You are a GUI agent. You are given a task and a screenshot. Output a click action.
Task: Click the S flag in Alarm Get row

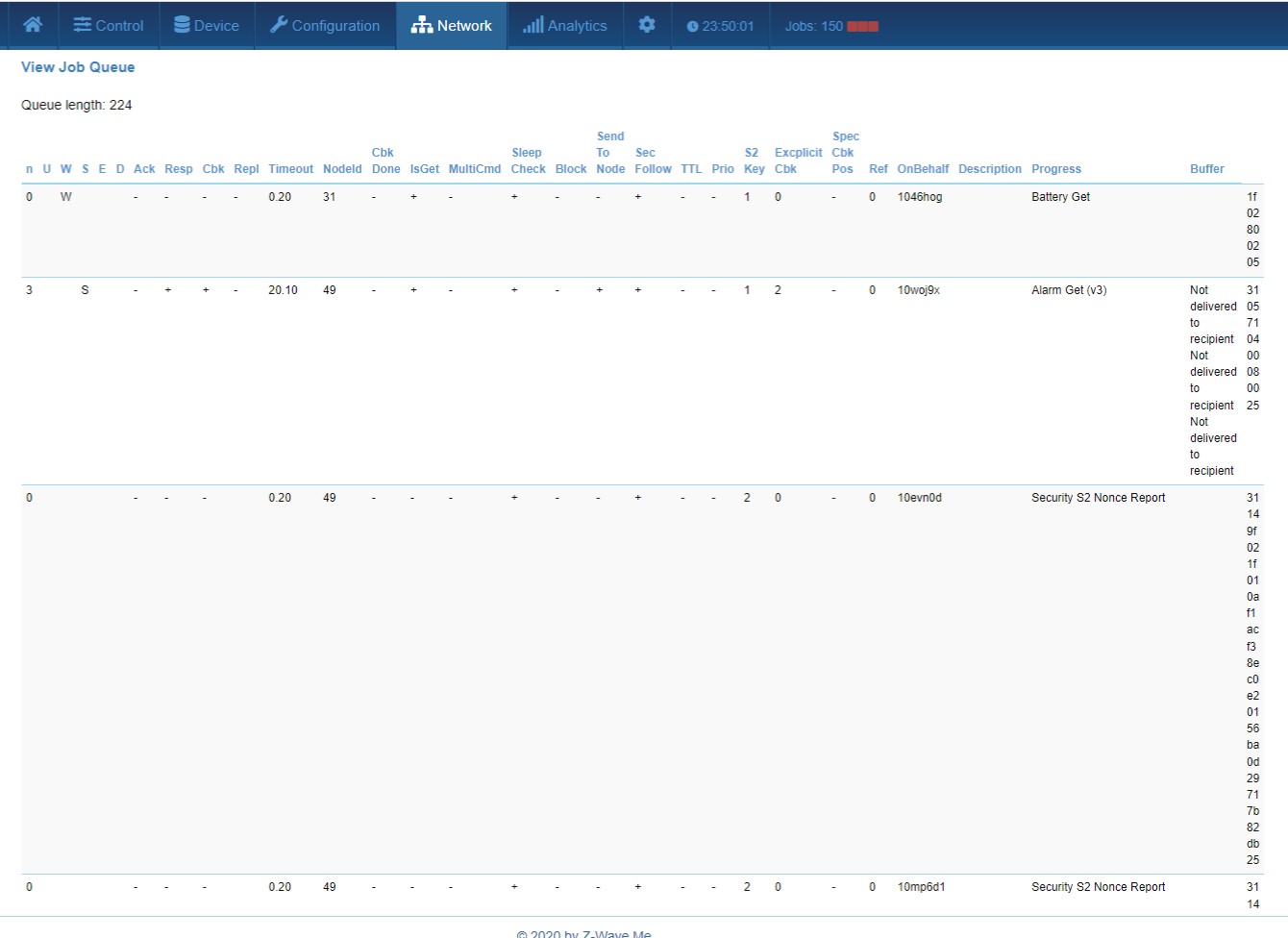[x=85, y=290]
